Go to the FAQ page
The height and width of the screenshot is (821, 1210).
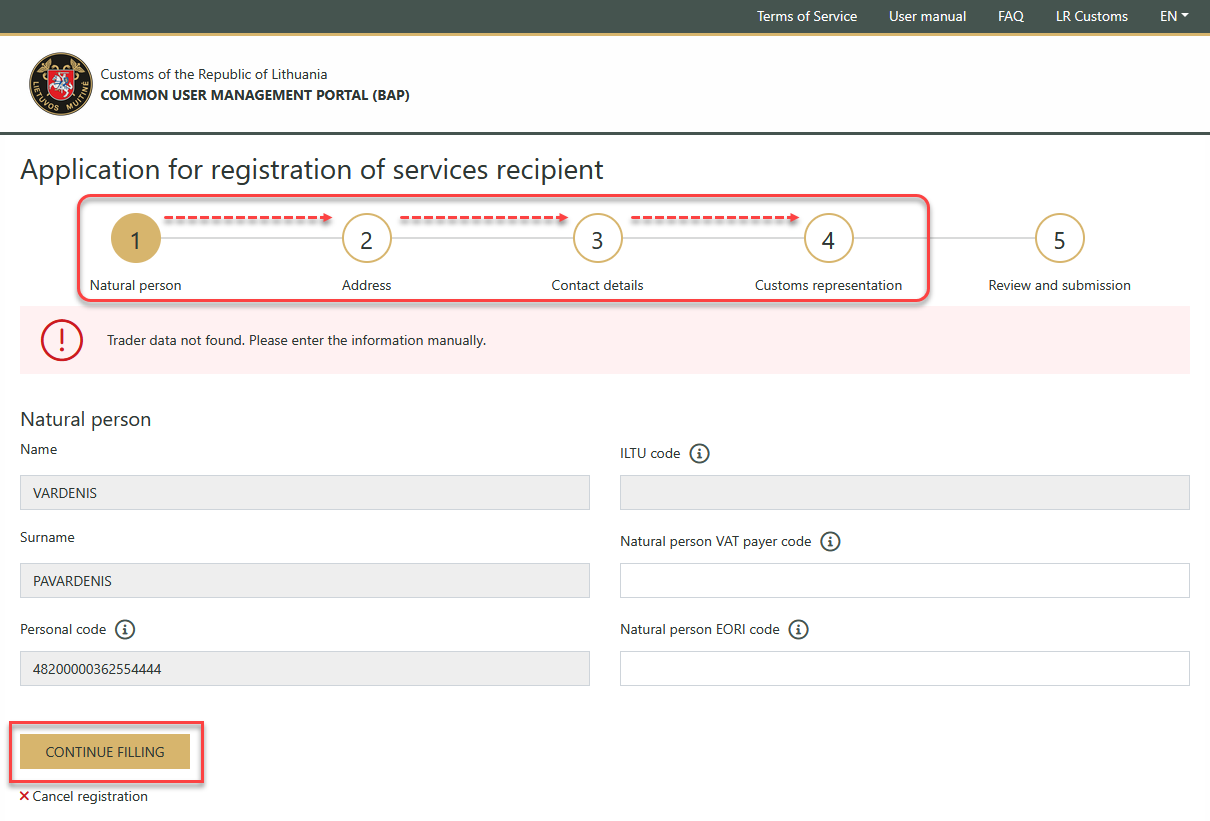click(1010, 16)
